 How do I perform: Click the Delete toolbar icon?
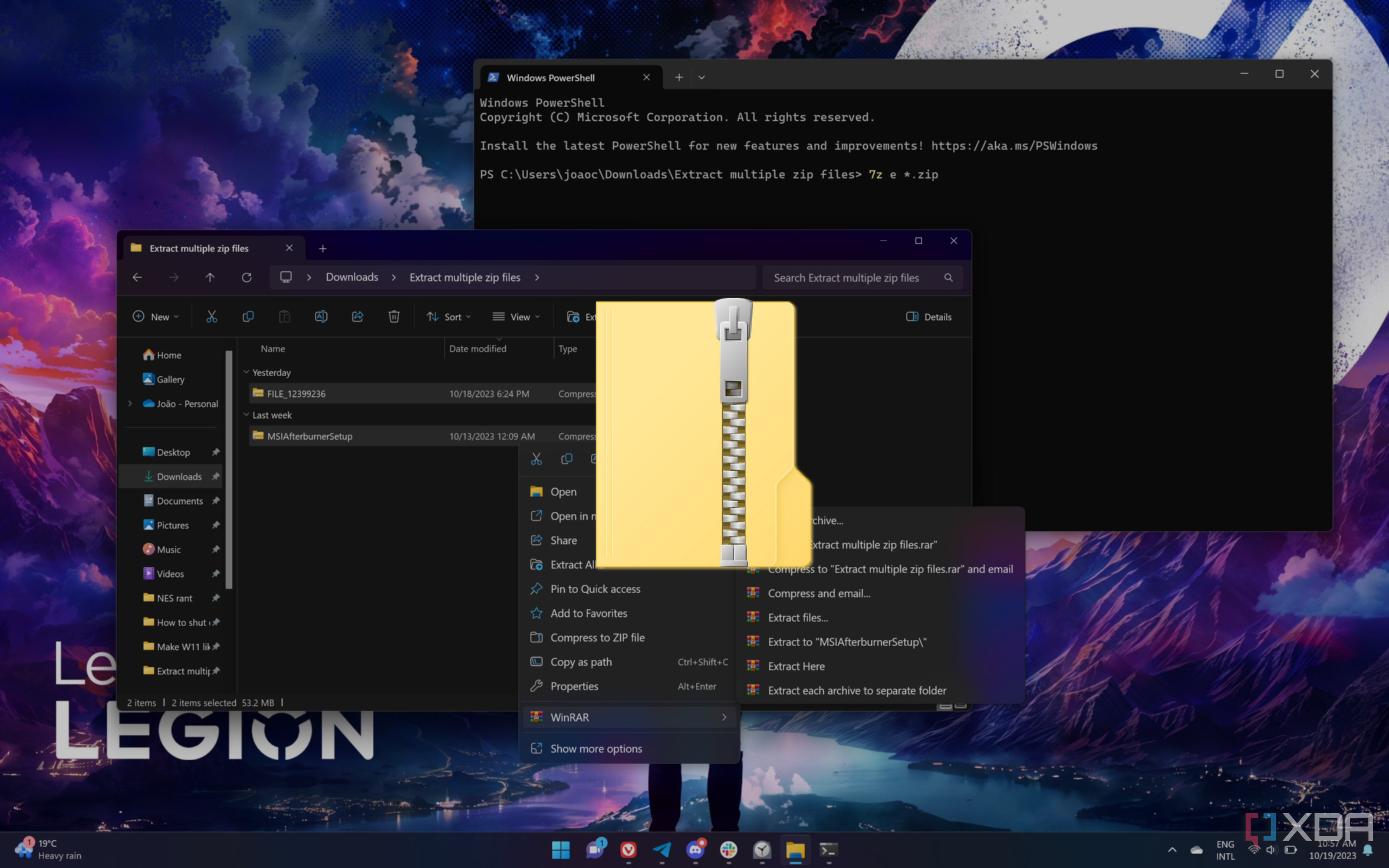coord(394,316)
